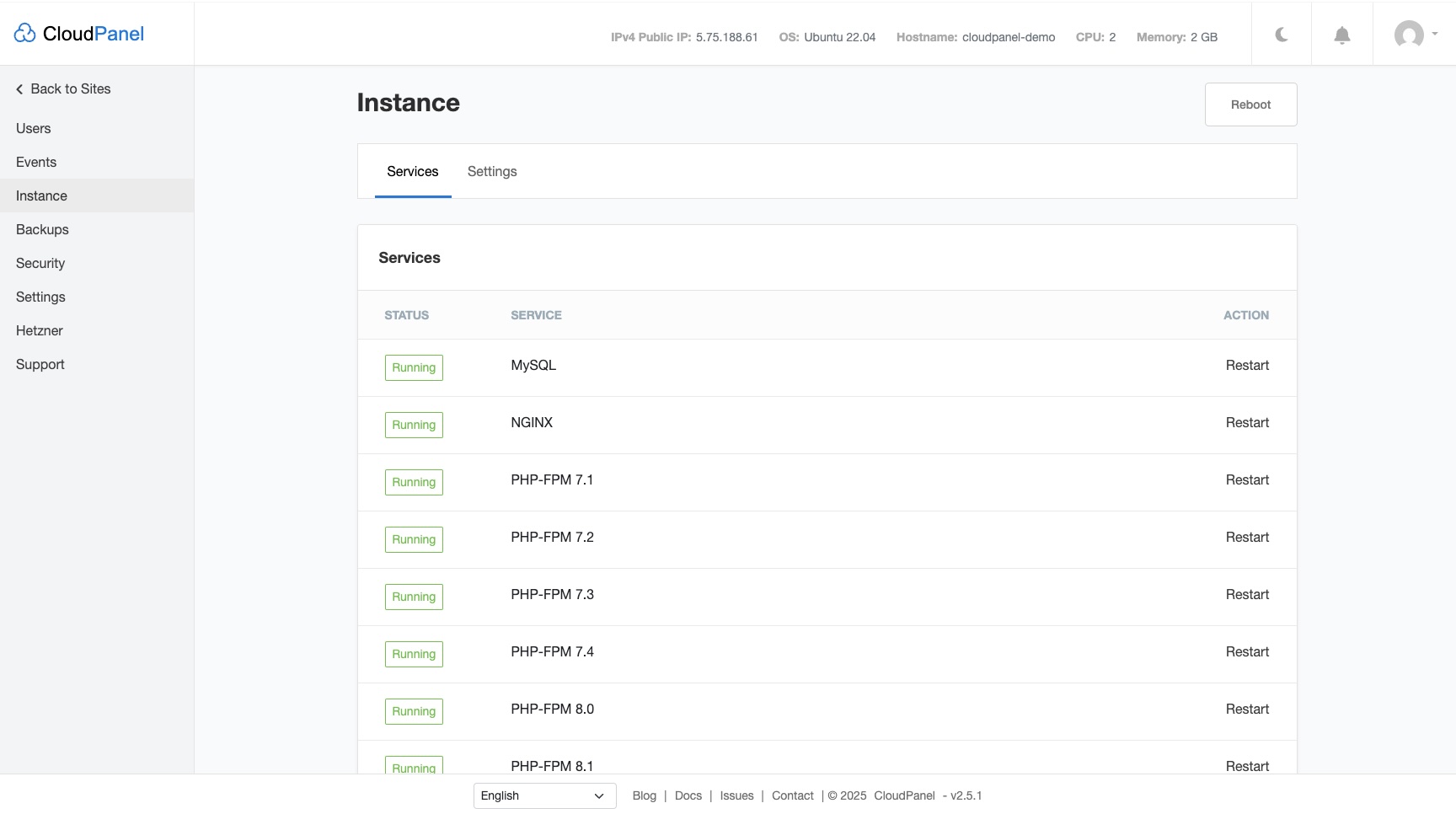This screenshot has width=1456, height=814.
Task: Select the Services tab
Action: point(413,172)
